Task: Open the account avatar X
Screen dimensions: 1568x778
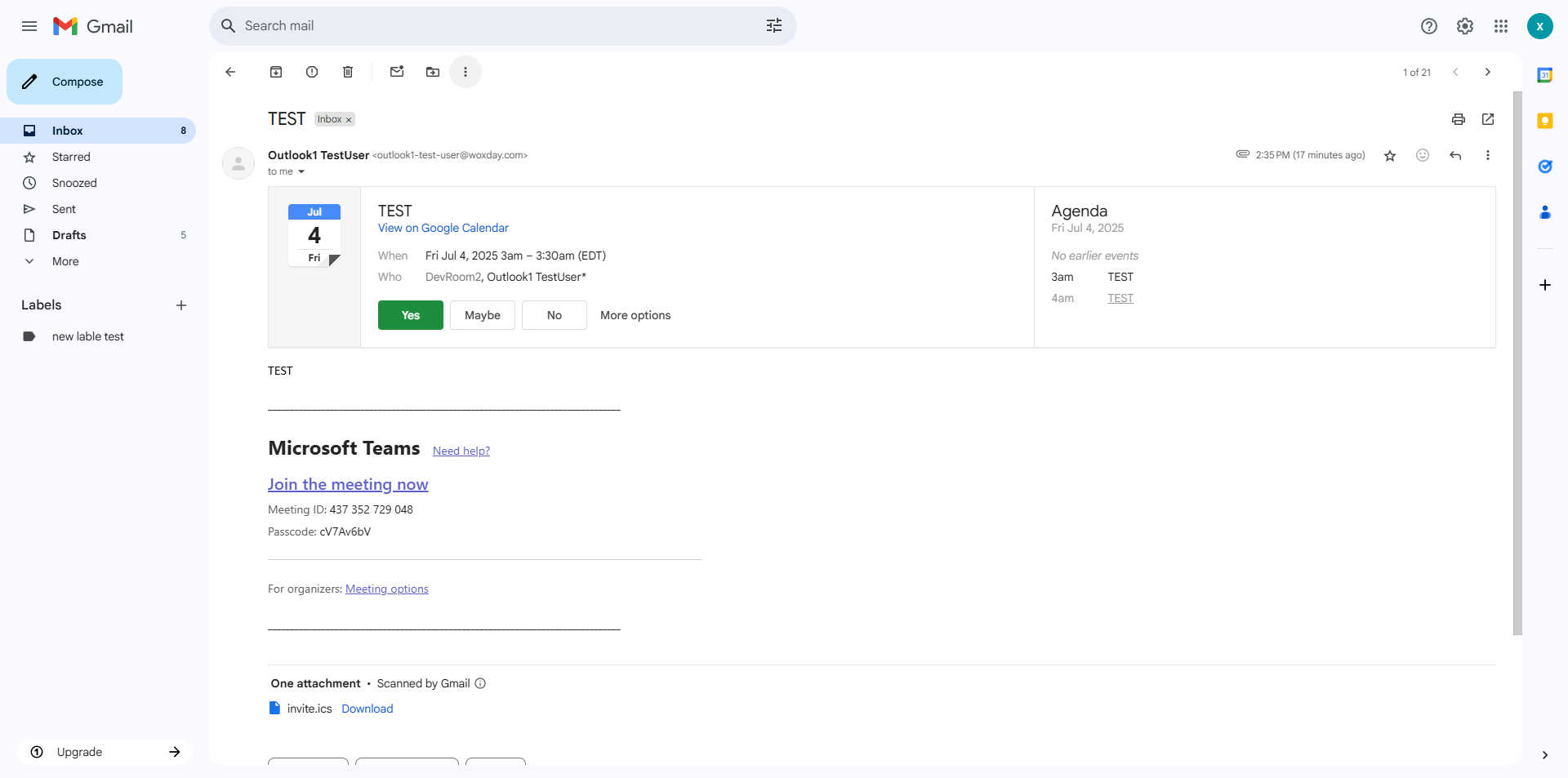Action: [1539, 26]
